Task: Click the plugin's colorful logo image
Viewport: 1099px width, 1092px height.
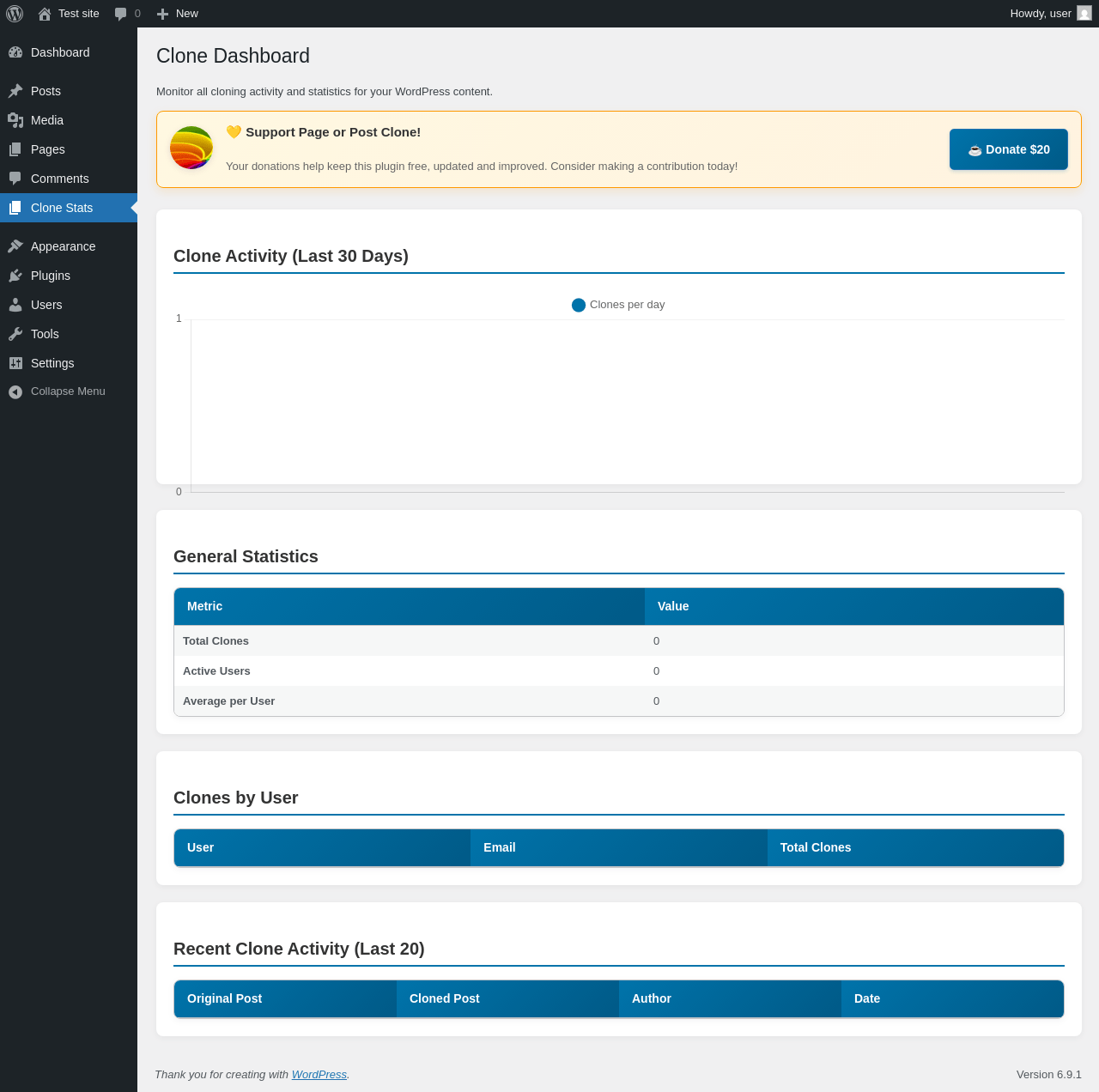Action: 191,148
